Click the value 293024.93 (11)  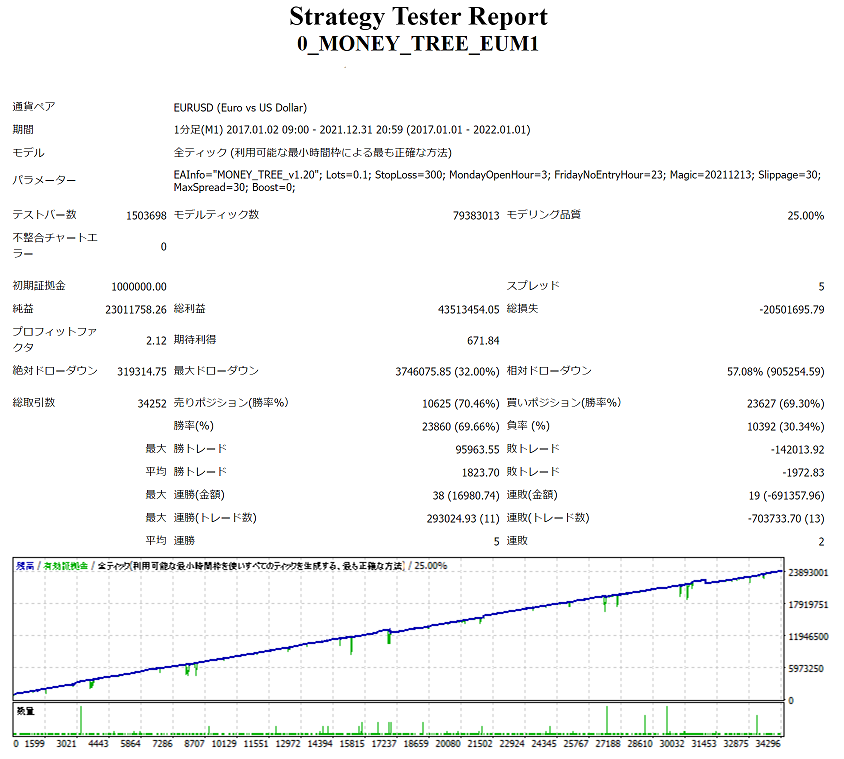click(463, 518)
